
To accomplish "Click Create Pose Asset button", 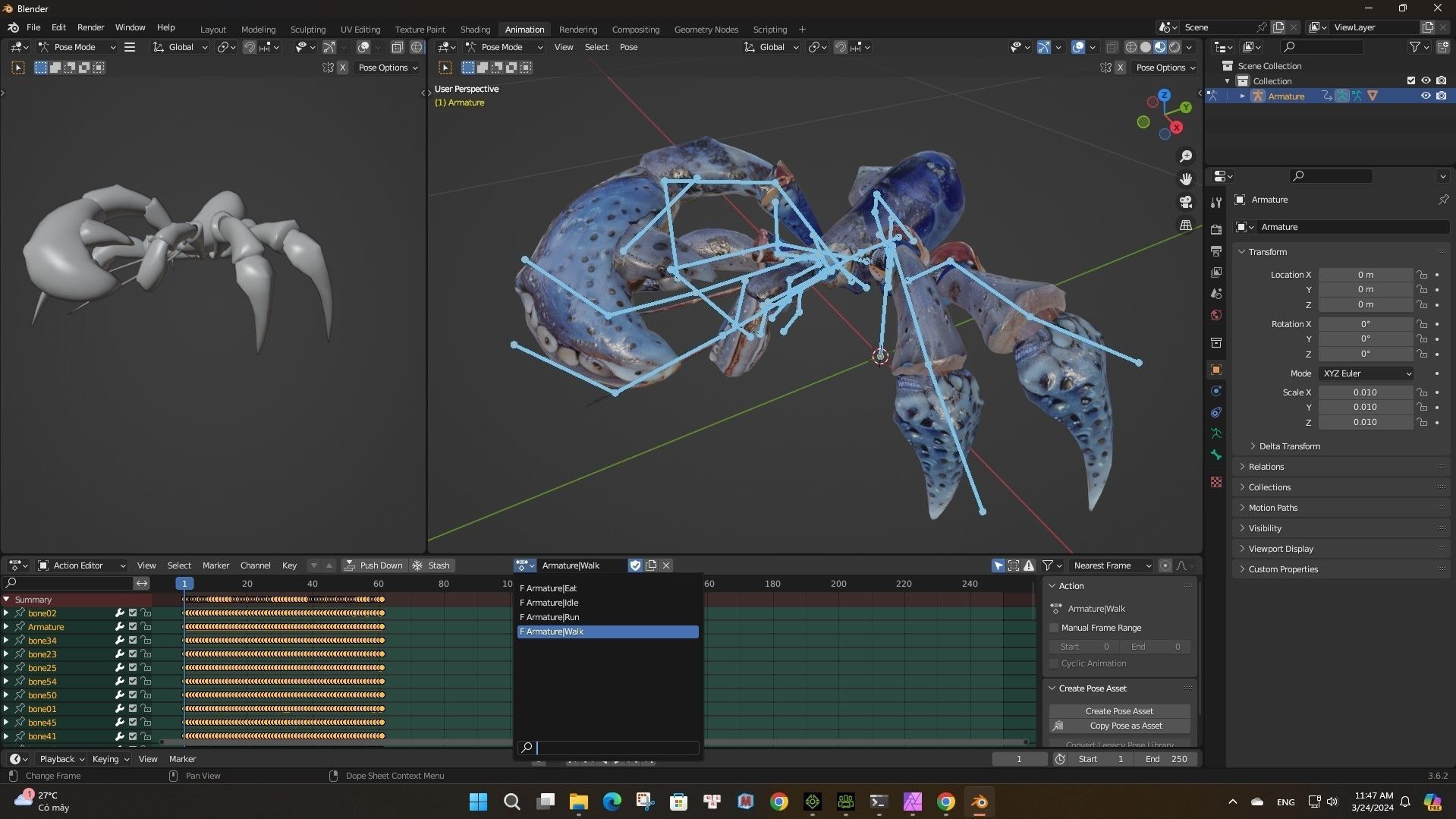I will pyautogui.click(x=1119, y=711).
